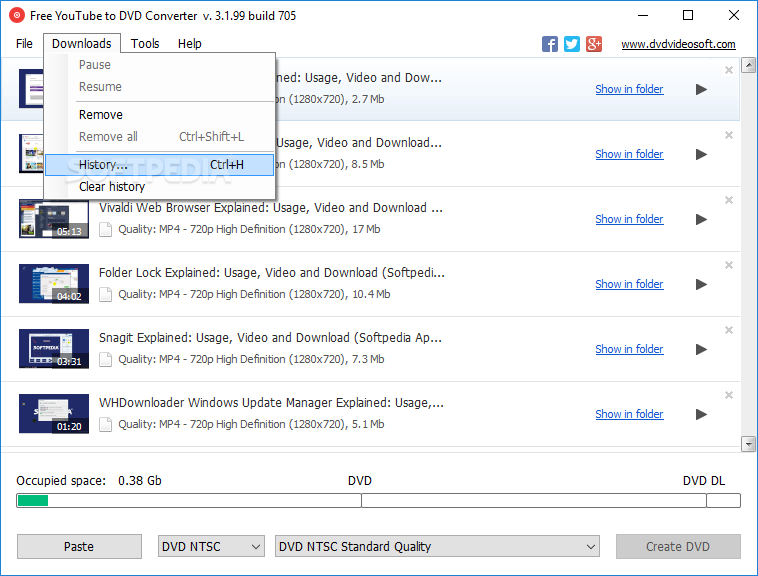Open the Facebook page icon
758x576 pixels.
(550, 44)
